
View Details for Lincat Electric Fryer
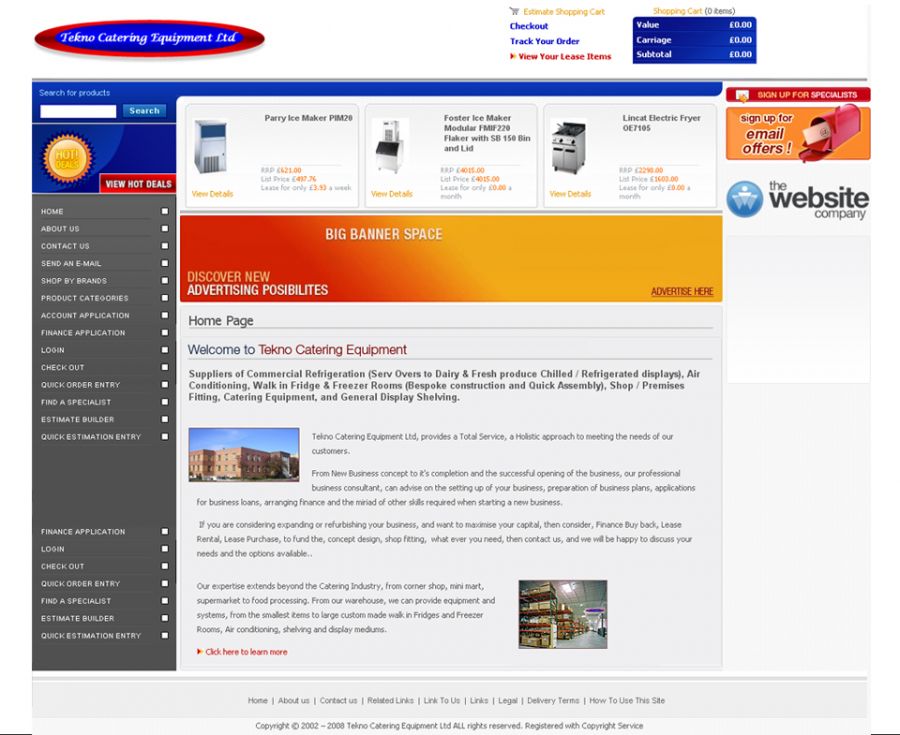click(x=570, y=194)
